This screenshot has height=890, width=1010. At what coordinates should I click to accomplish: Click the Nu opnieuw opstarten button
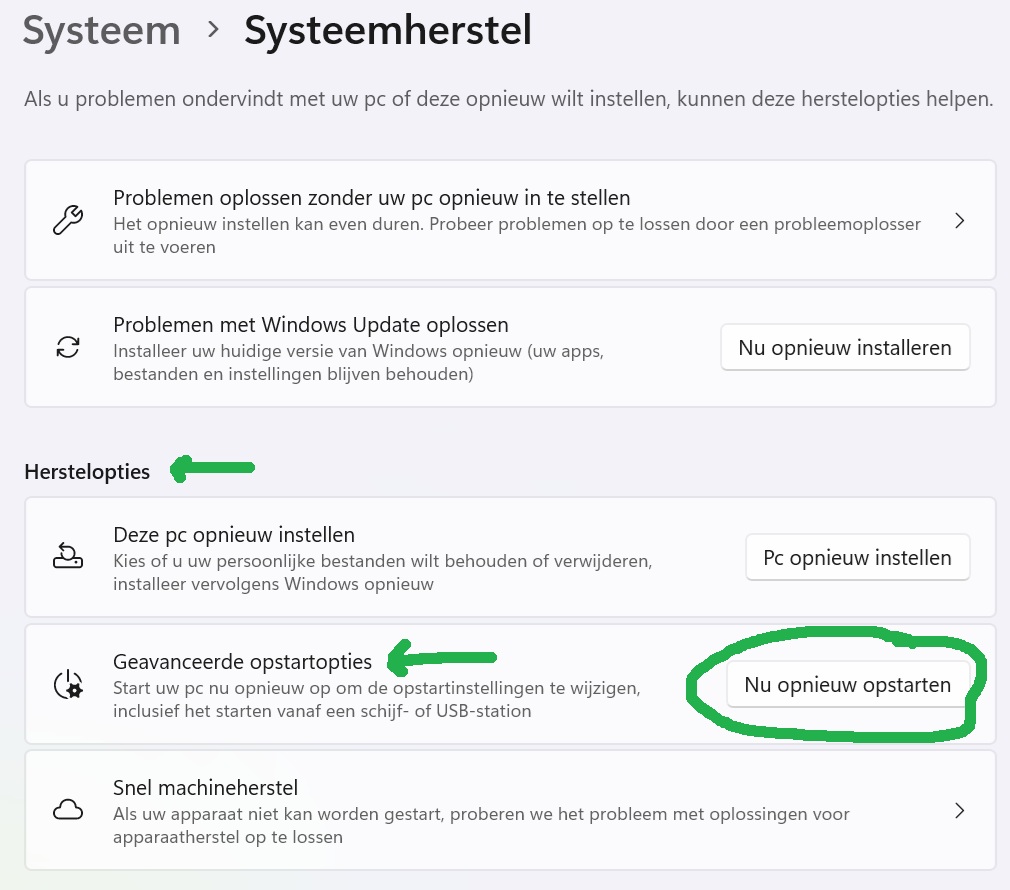pos(847,684)
